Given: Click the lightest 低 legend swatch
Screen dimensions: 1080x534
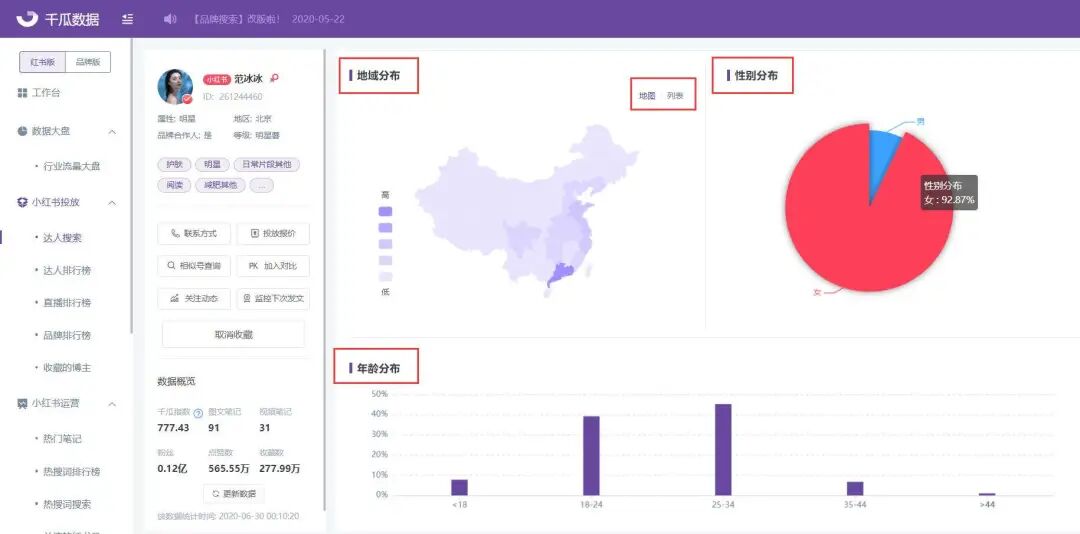Looking at the screenshot, I should tap(386, 276).
